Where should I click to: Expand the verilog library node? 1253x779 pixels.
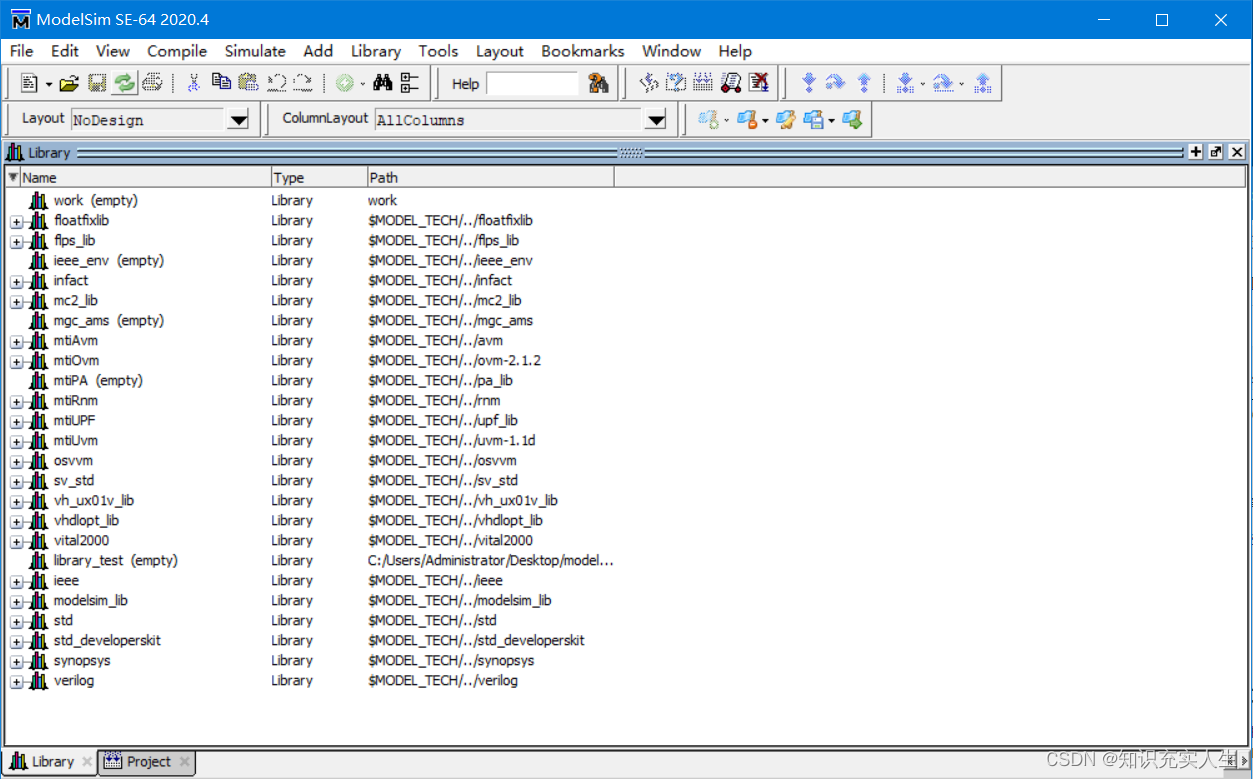point(16,681)
